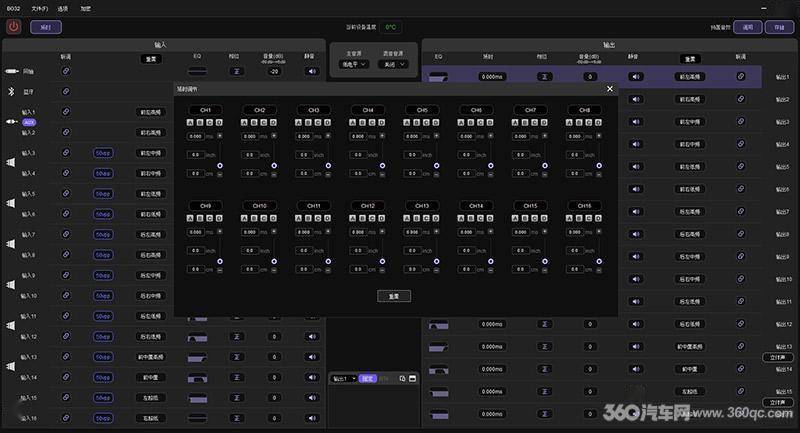Open the main source dropdown
This screenshot has width=800, height=433.
[354, 64]
